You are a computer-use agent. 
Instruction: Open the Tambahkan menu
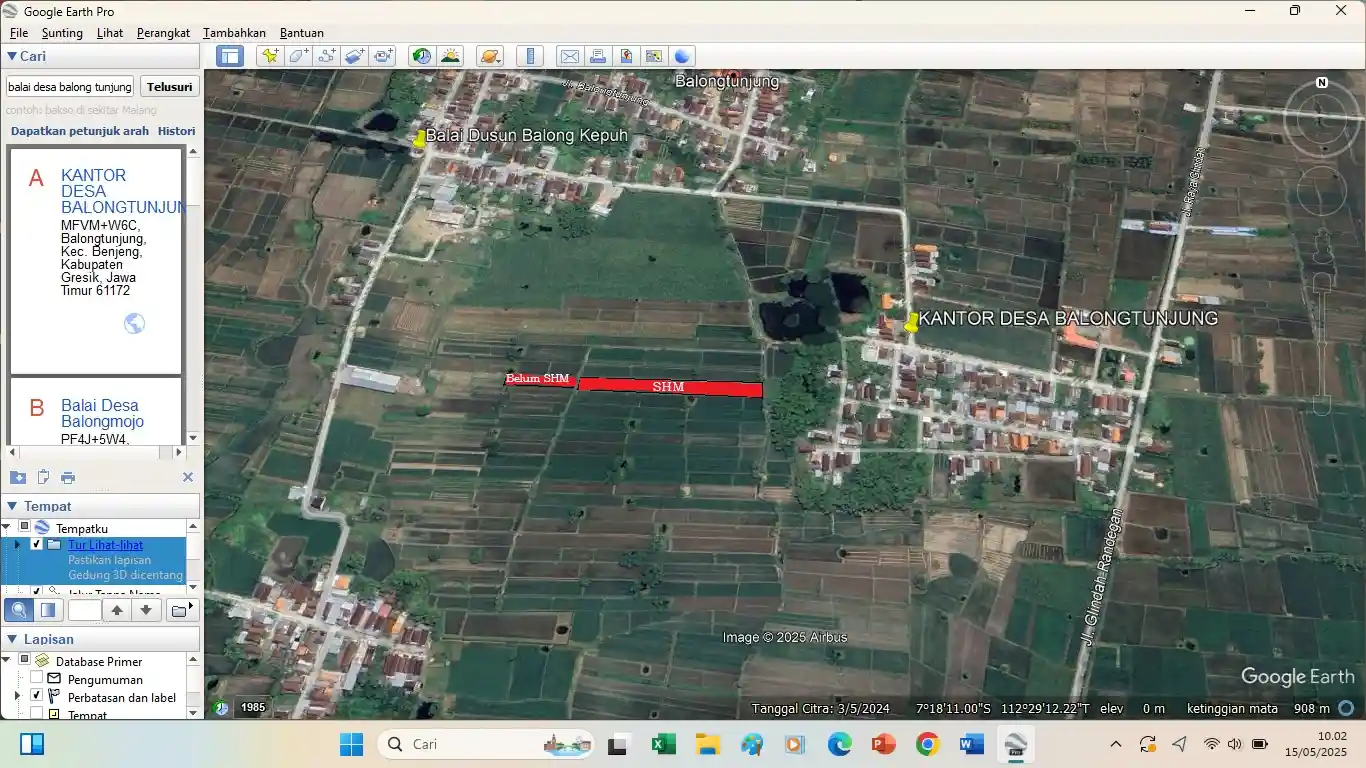tap(234, 33)
